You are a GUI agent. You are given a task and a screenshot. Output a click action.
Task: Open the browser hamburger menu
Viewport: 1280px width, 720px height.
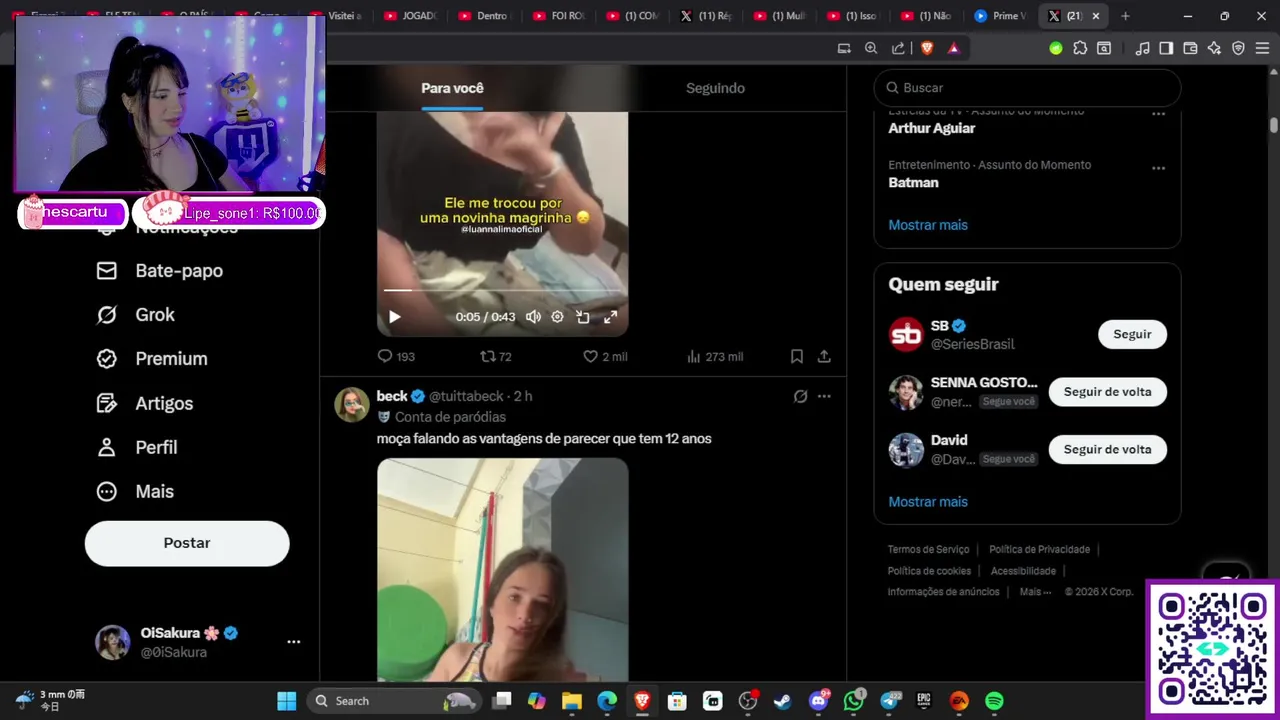click(x=1262, y=48)
